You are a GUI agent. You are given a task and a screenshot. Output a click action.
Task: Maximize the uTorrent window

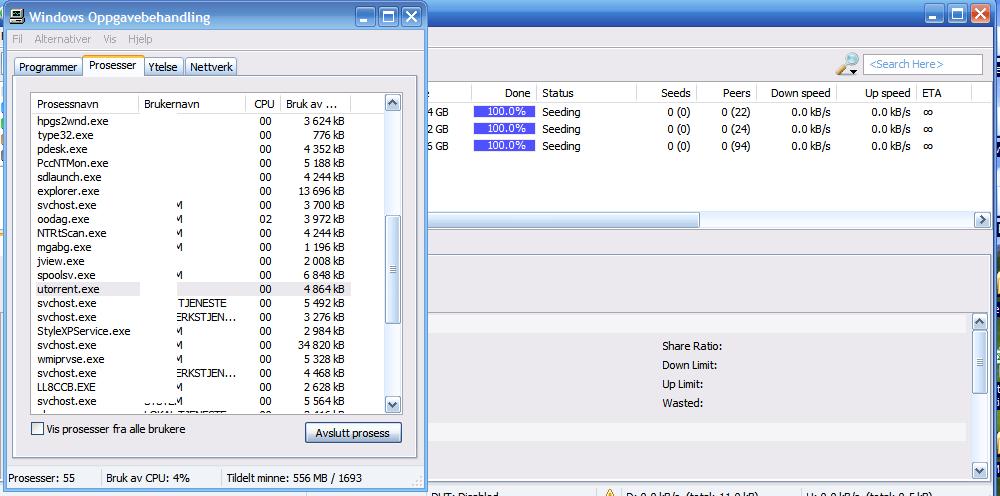point(957,14)
